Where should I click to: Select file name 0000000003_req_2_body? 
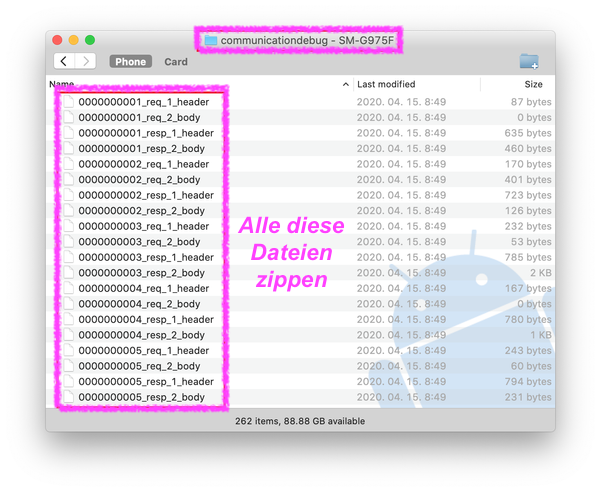(x=140, y=241)
